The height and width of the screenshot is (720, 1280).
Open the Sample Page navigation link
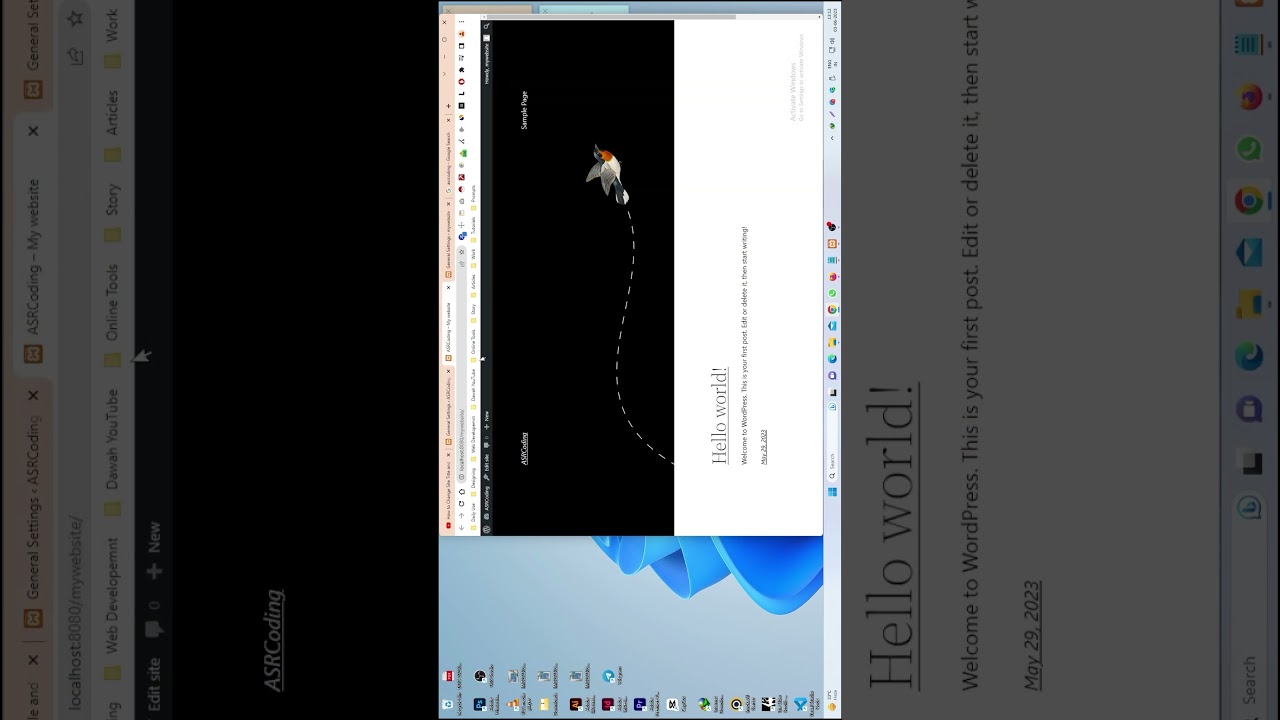click(x=524, y=110)
